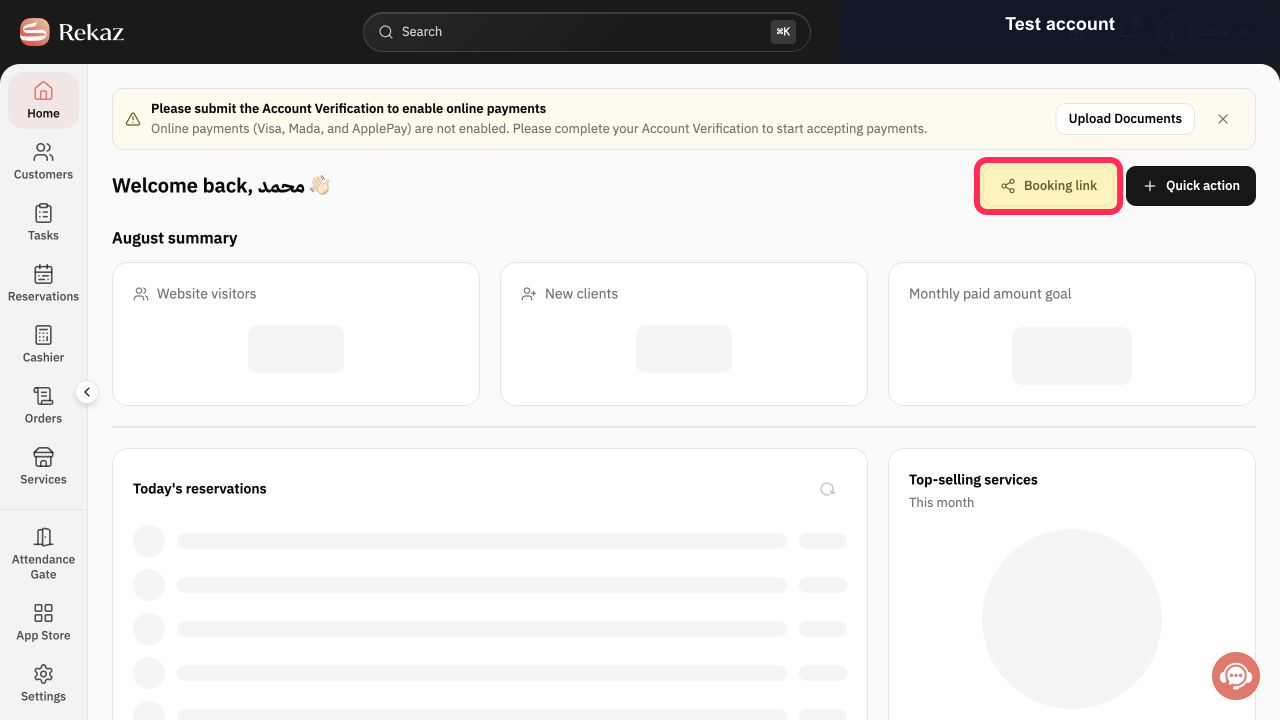Screen dimensions: 1280x720
Task: Open Attendance Gate in sidebar
Action: [x=43, y=553]
